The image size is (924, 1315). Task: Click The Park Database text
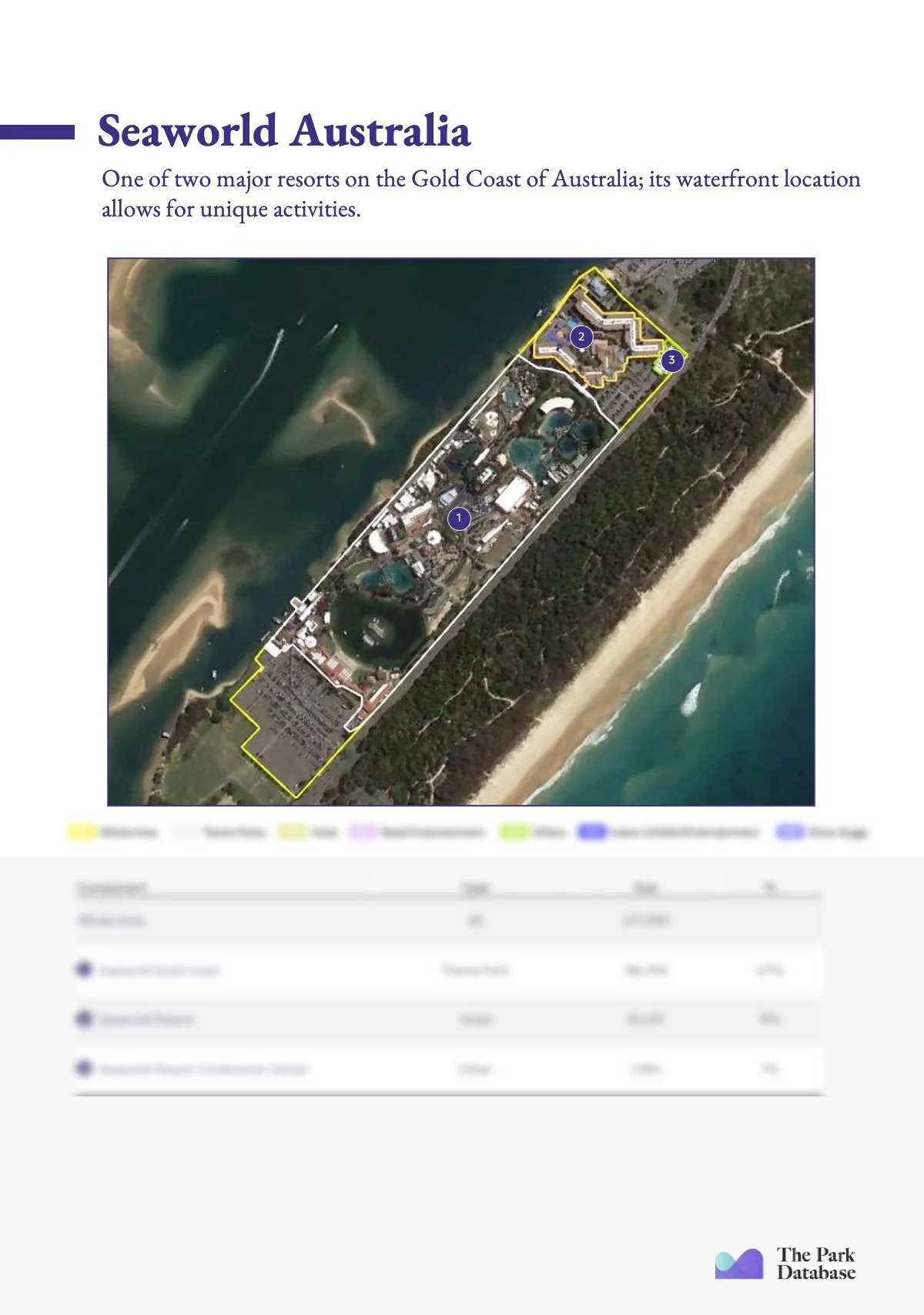click(816, 1263)
